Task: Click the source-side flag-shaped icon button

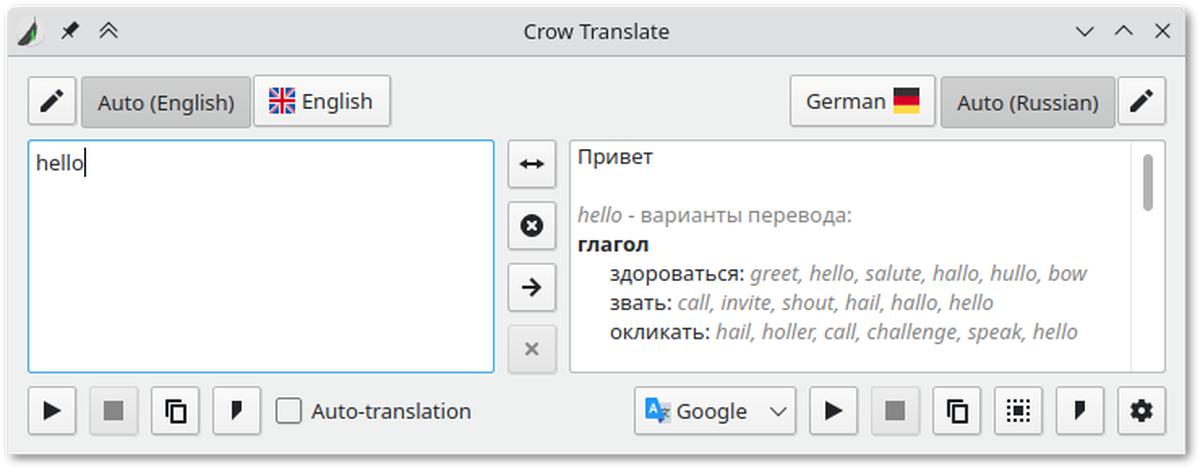Action: (237, 411)
